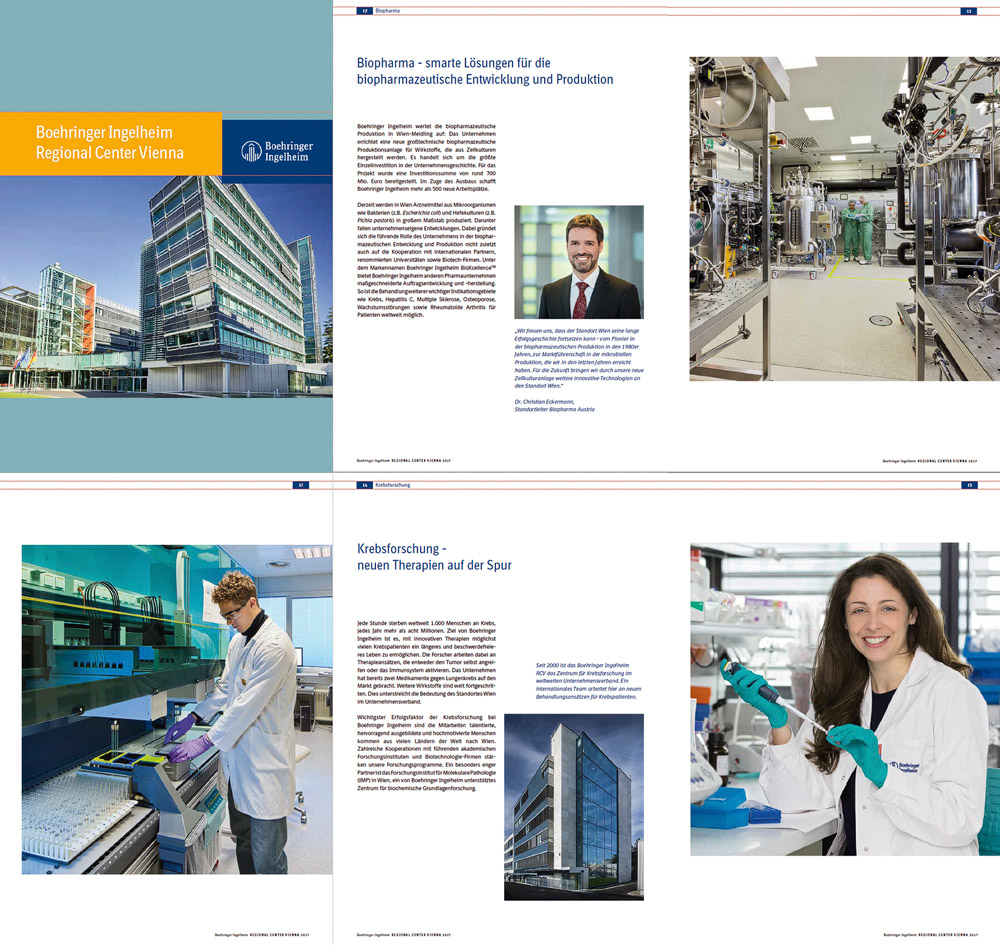
Task: Open the portrait photo of Dr. Christian Eckermann
Action: click(579, 262)
